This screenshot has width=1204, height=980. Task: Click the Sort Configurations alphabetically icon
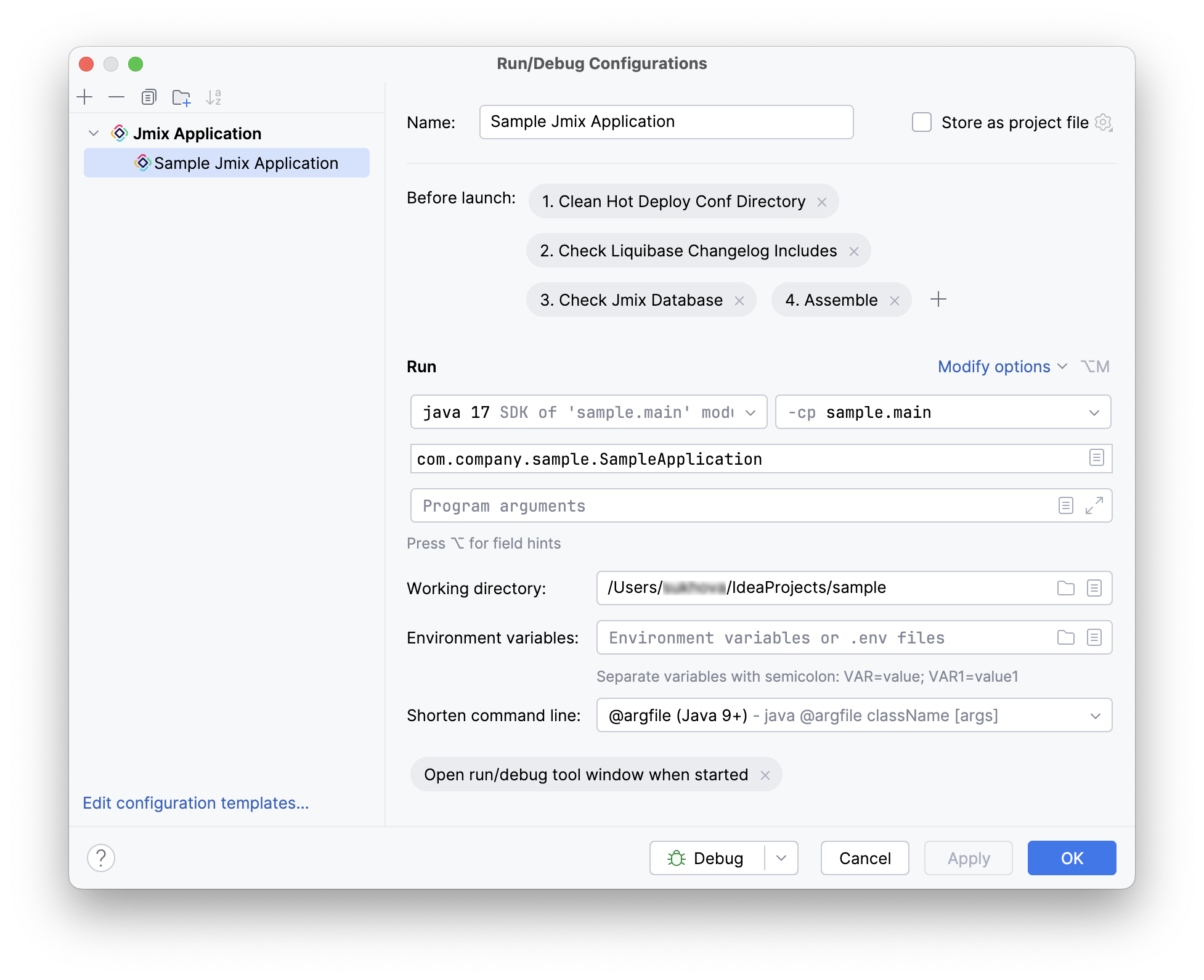pos(213,97)
